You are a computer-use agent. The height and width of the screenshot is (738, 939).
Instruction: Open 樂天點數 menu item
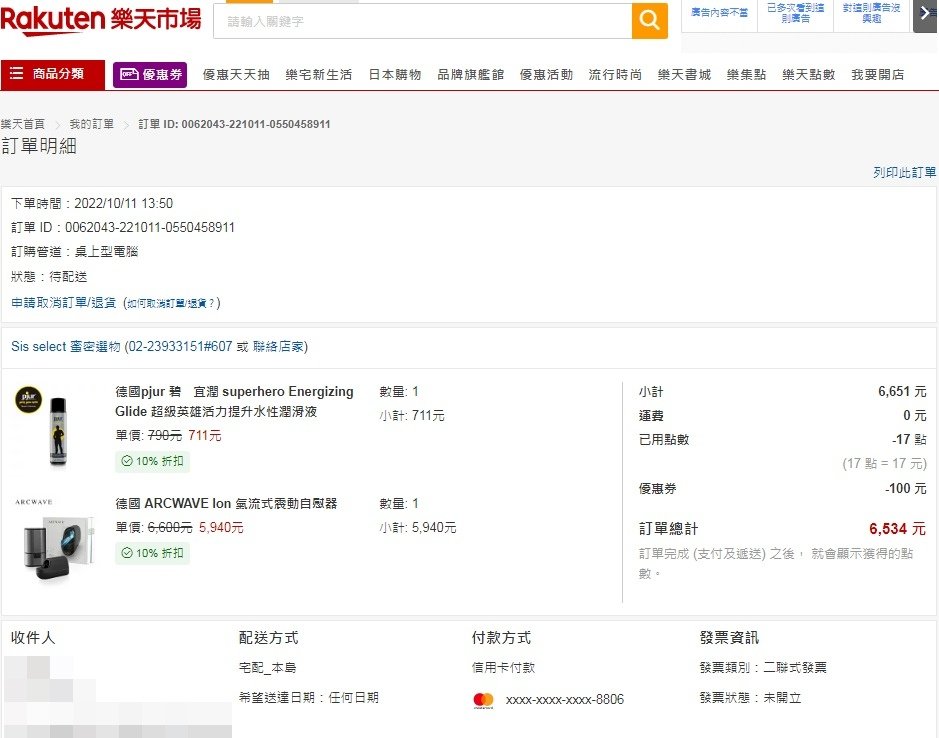(808, 75)
